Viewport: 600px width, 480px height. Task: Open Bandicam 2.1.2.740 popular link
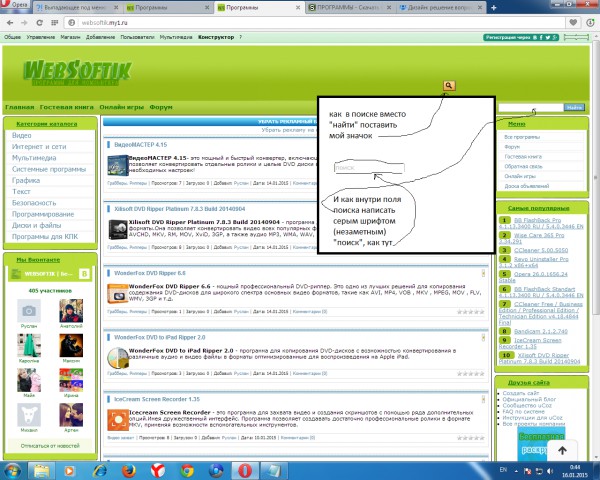coord(541,331)
